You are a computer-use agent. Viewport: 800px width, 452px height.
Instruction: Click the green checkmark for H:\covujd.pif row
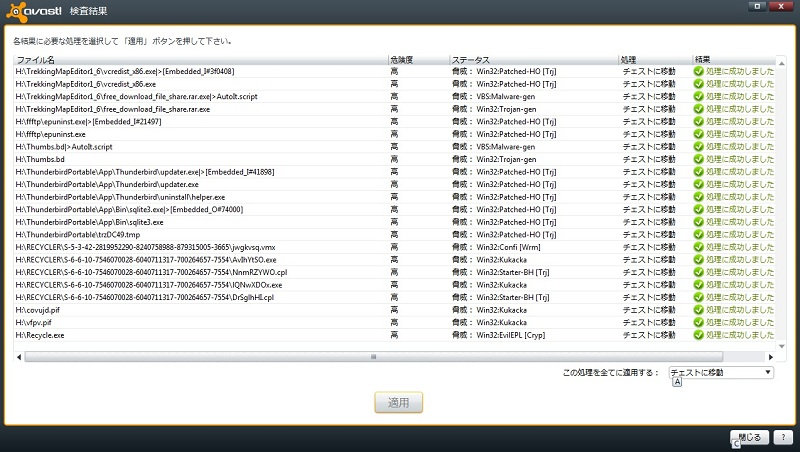tap(698, 310)
